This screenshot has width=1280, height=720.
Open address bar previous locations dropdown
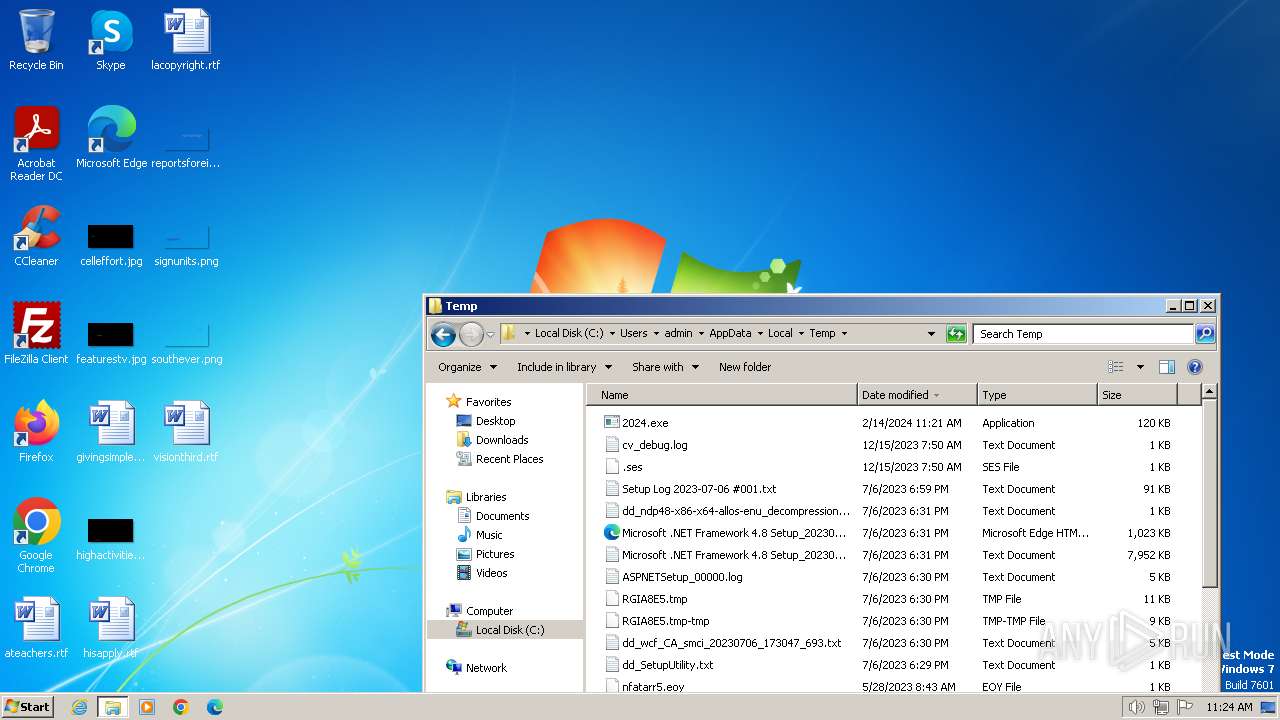point(932,334)
